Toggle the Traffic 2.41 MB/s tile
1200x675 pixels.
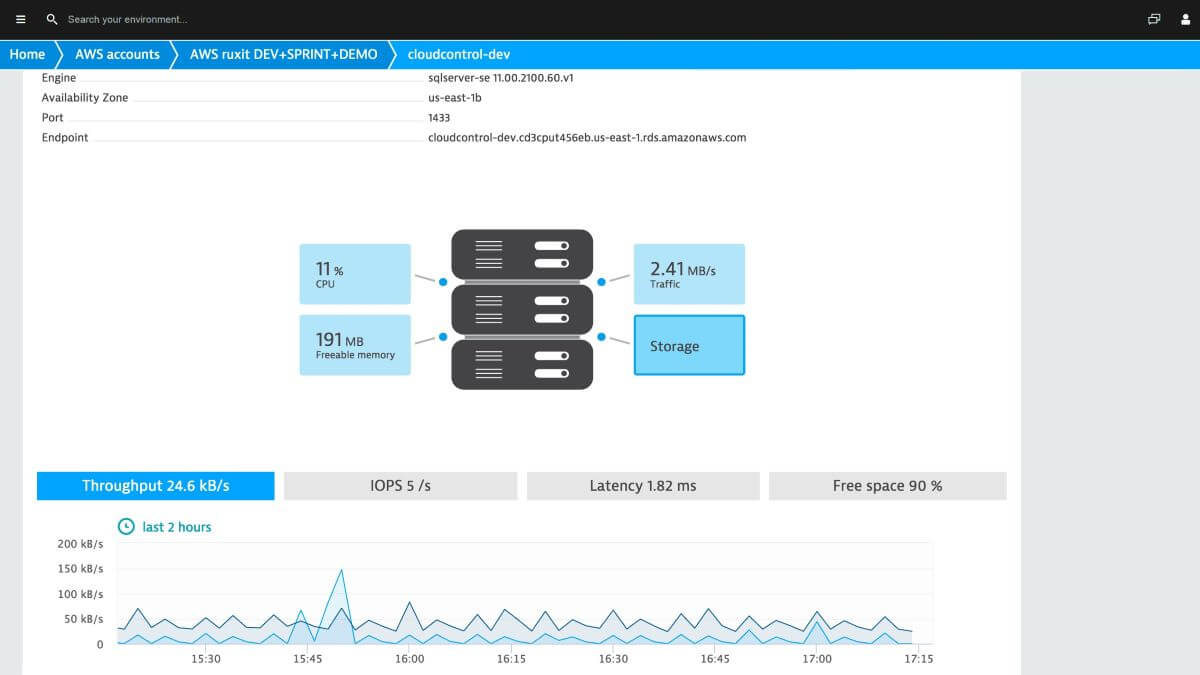(x=689, y=273)
